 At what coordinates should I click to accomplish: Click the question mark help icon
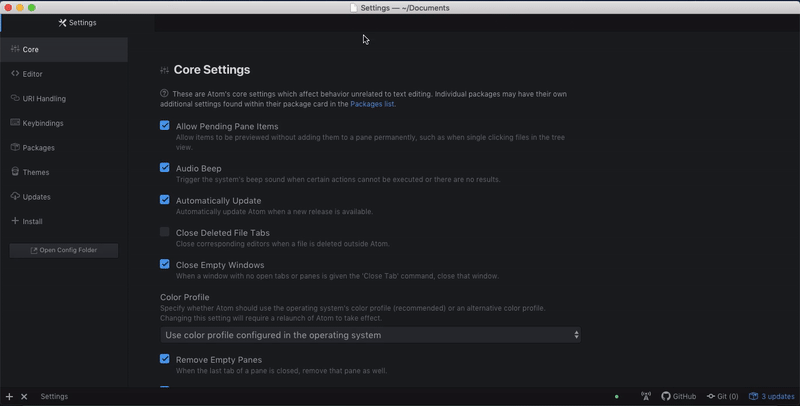click(x=164, y=93)
